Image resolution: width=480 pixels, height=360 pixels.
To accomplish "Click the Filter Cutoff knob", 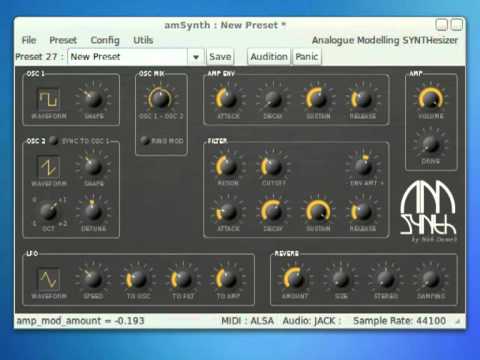I will (x=273, y=166).
